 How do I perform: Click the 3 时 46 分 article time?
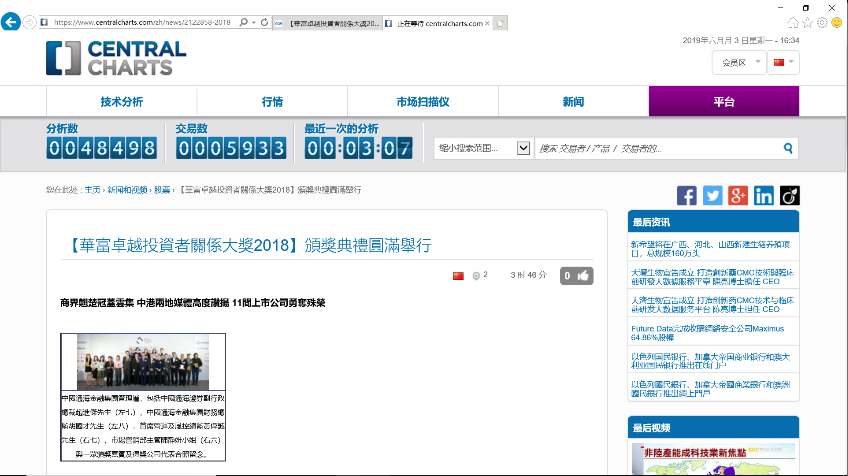click(528, 275)
